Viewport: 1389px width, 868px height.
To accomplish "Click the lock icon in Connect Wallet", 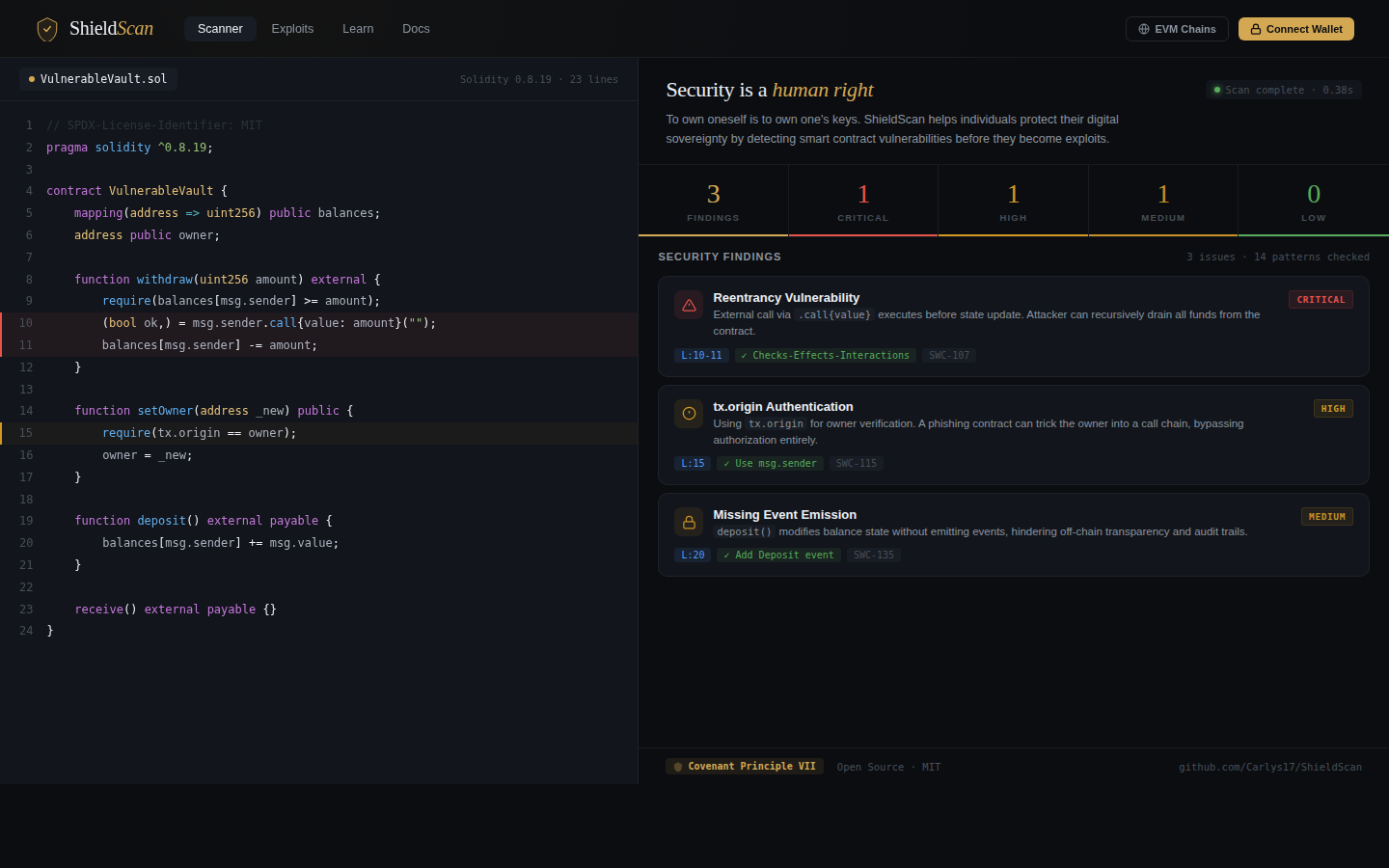I will tap(1256, 29).
